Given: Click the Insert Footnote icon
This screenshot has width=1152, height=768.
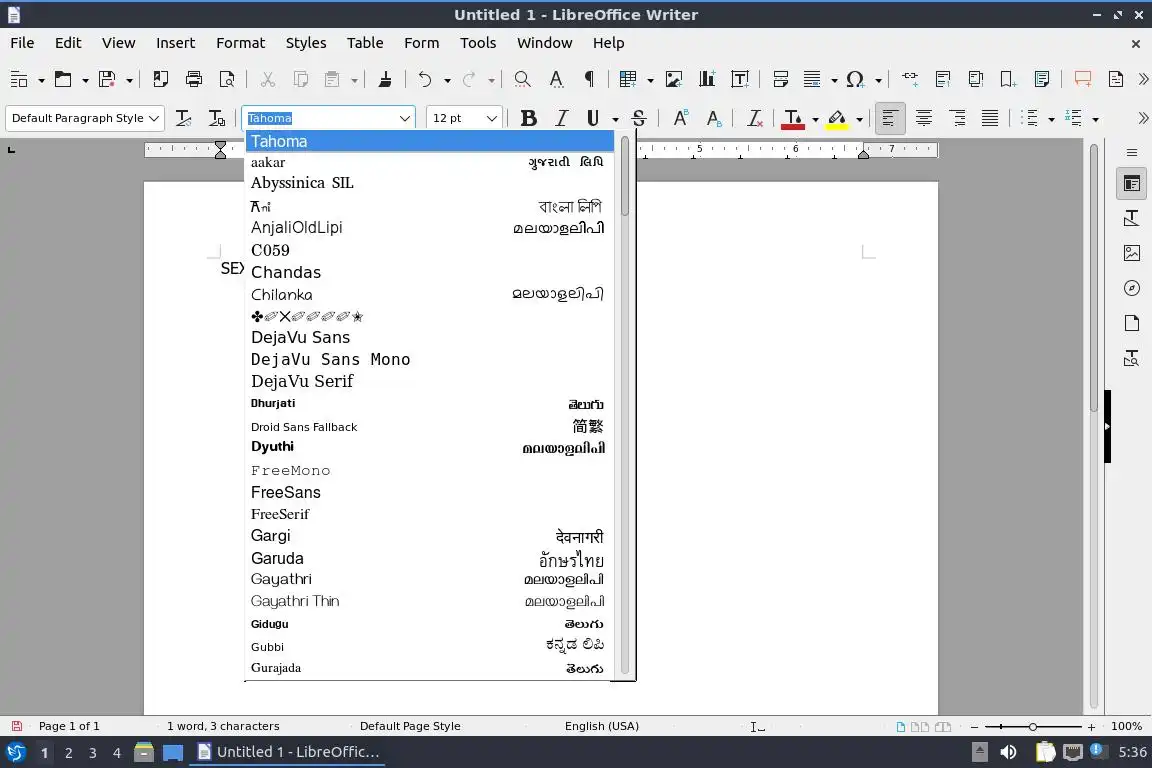Looking at the screenshot, I should click(x=943, y=79).
